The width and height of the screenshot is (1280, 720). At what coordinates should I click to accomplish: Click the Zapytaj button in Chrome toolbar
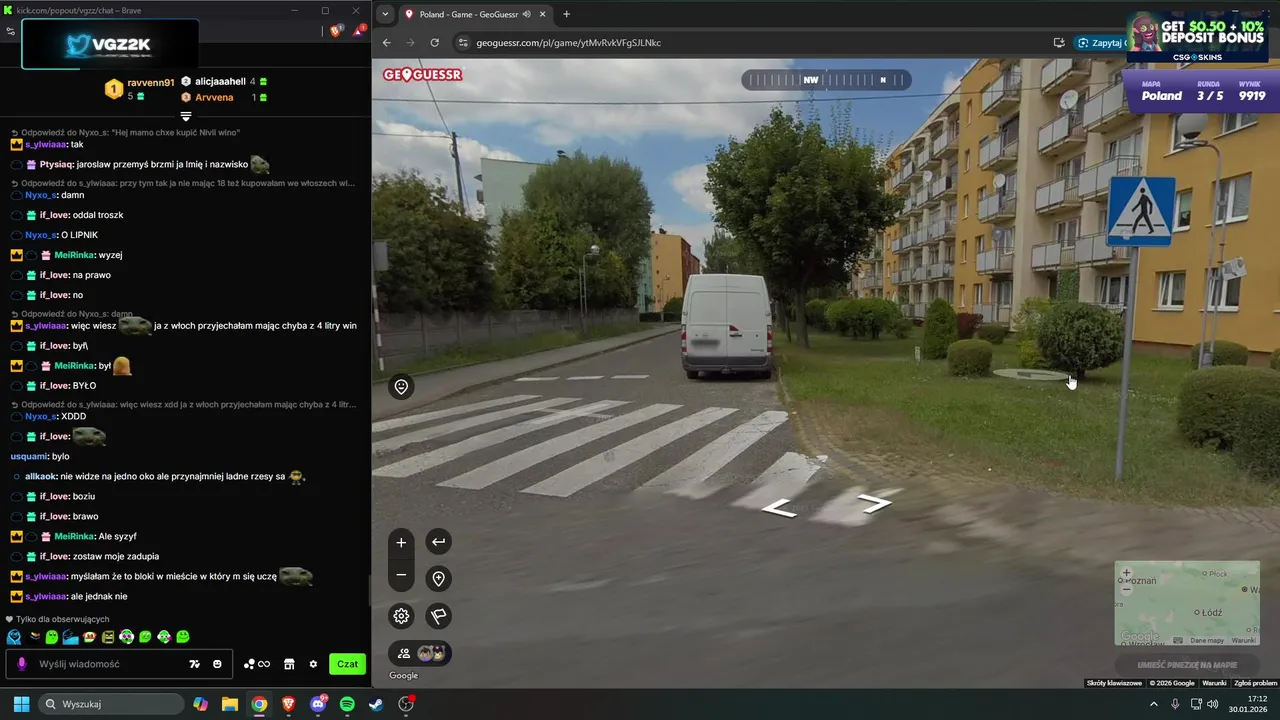pyautogui.click(x=1100, y=43)
